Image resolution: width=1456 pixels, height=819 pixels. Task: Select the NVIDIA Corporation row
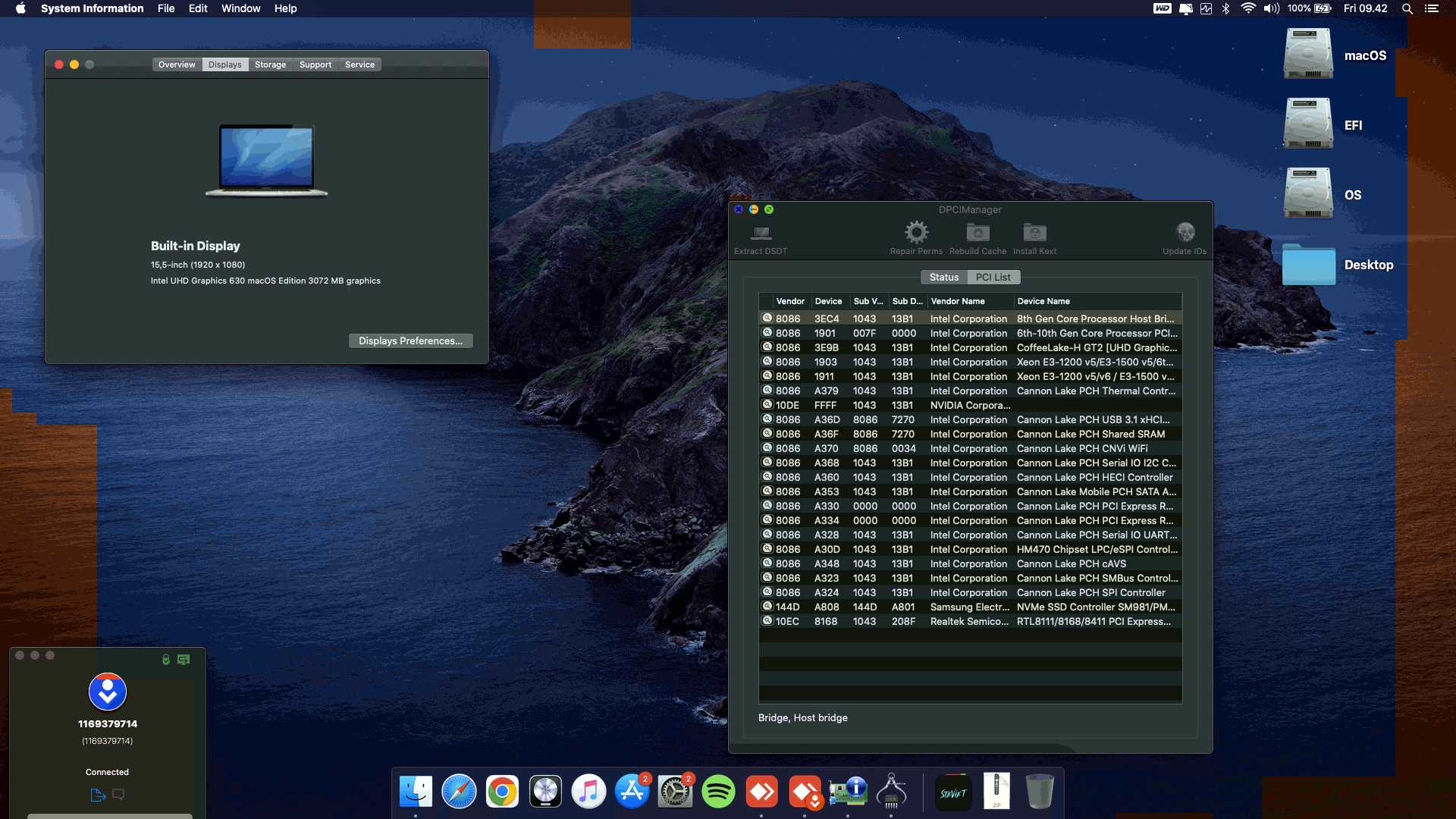[x=970, y=406]
